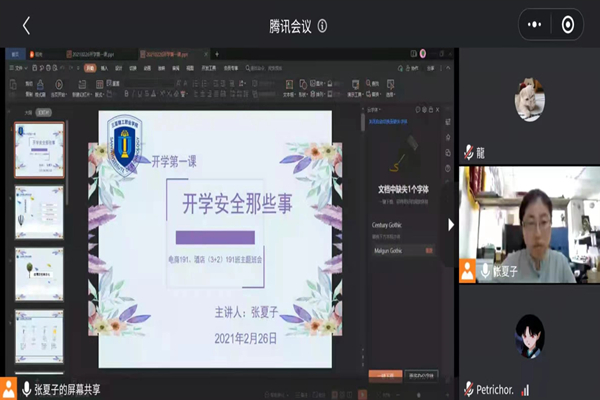Click the orange download button in font panel

point(385,376)
